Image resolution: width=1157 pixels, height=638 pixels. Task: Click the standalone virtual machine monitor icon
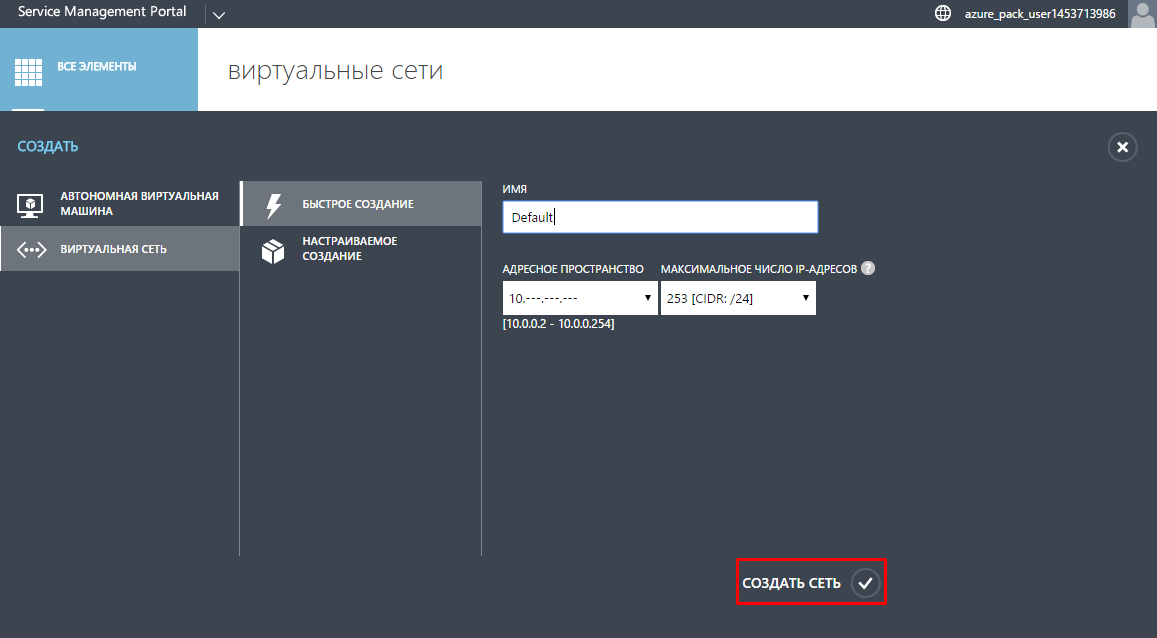(x=31, y=204)
